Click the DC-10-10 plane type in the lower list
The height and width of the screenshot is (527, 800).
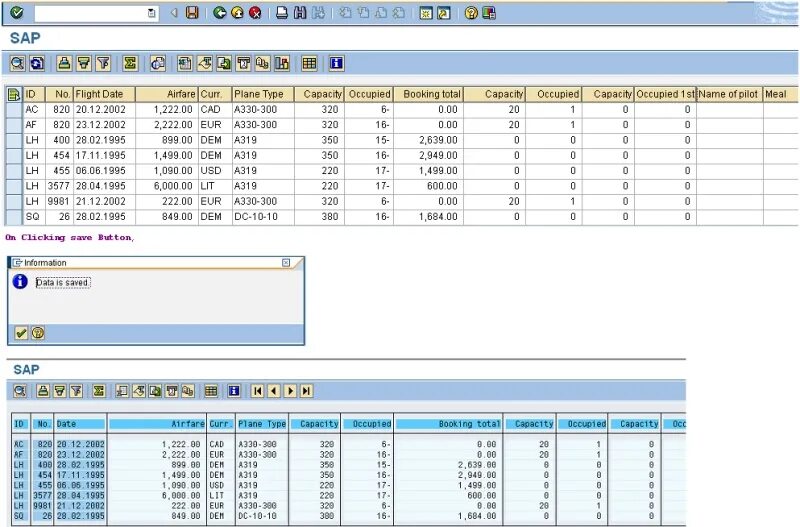[x=257, y=516]
